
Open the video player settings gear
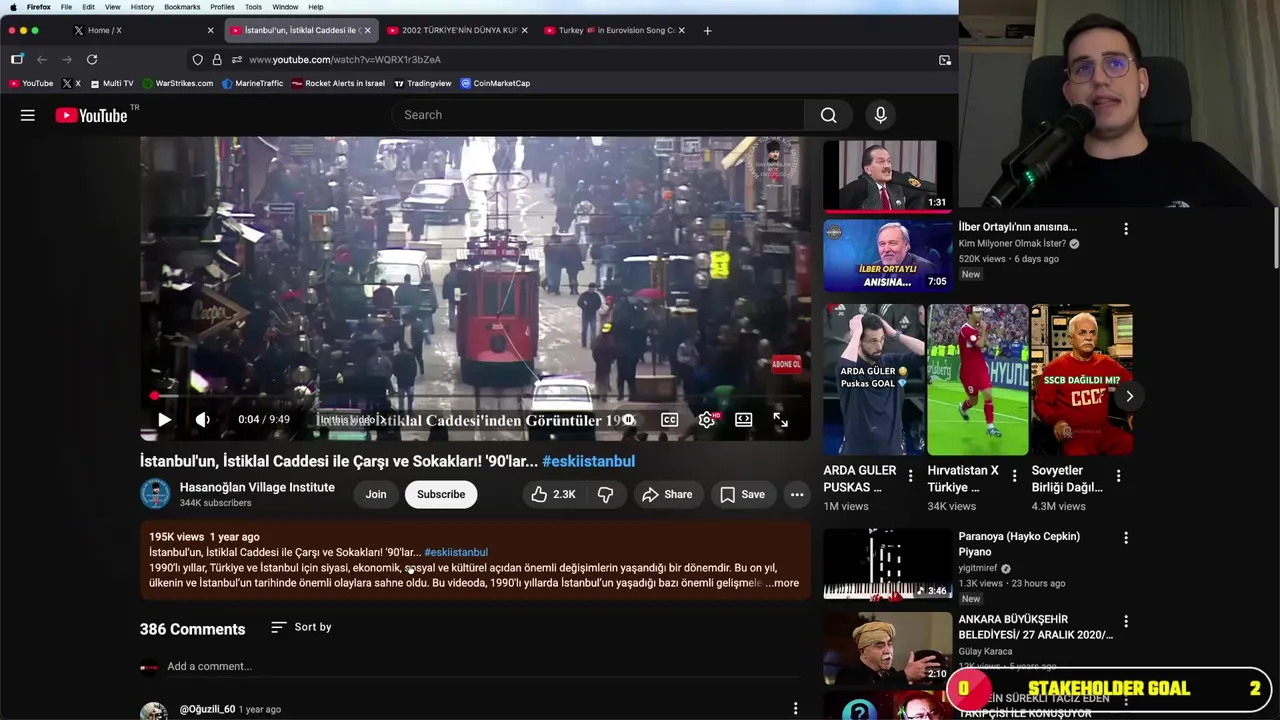pos(707,420)
